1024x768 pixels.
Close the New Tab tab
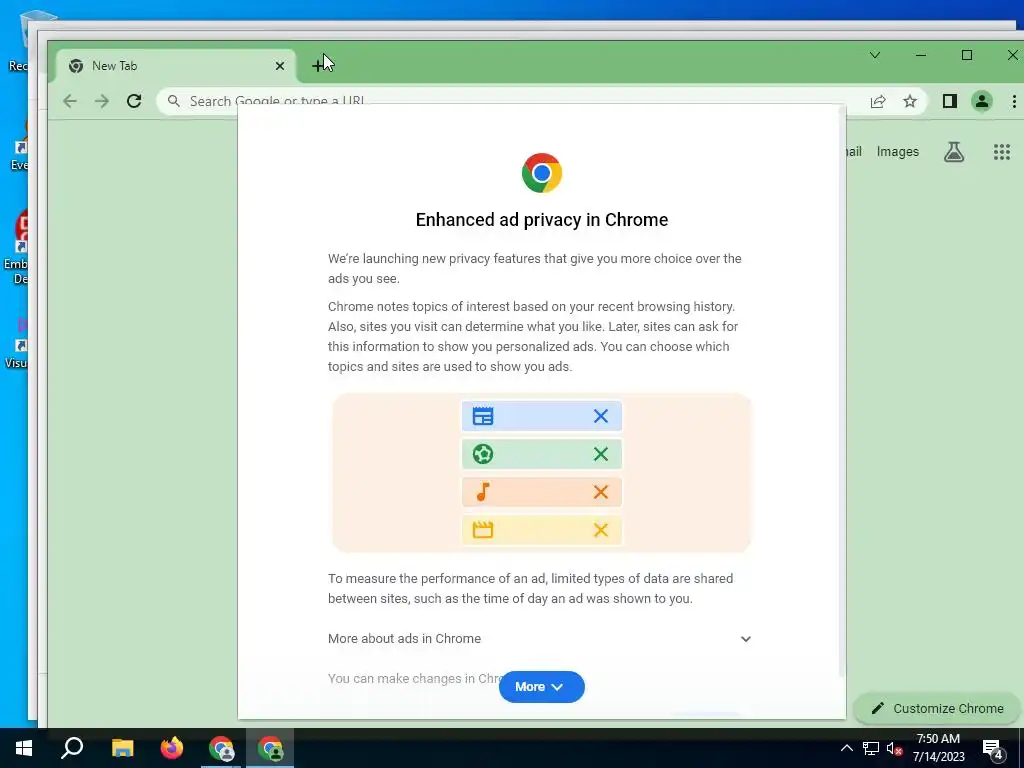pyautogui.click(x=280, y=66)
